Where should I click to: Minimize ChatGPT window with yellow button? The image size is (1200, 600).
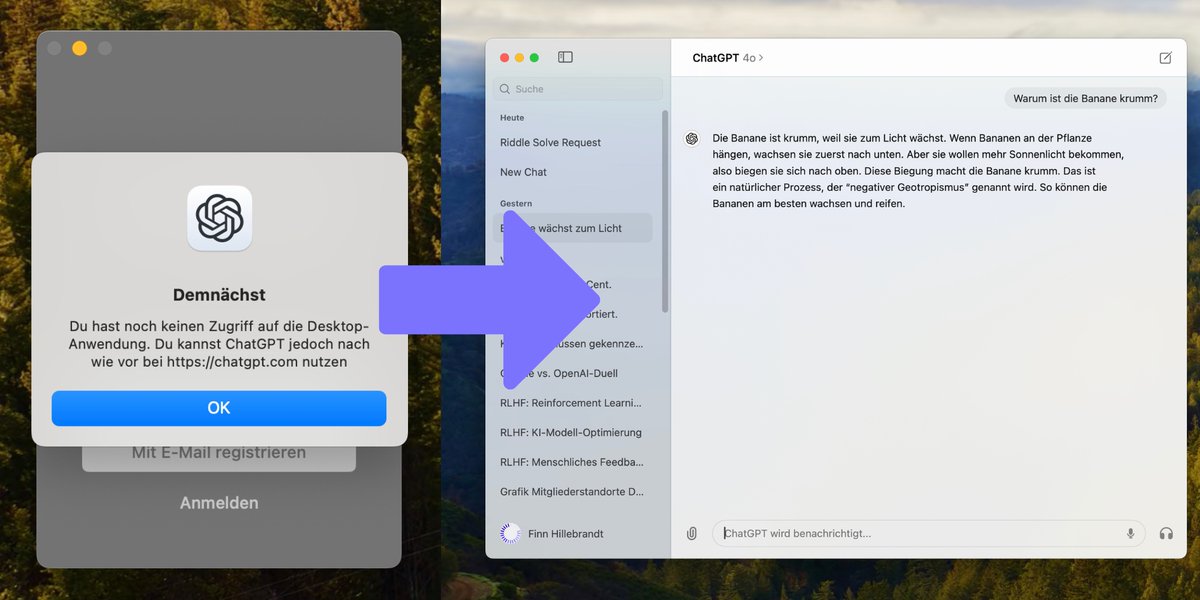[519, 58]
